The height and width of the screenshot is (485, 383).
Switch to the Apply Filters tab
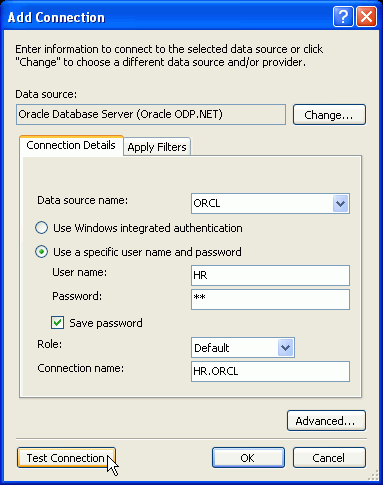point(157,147)
